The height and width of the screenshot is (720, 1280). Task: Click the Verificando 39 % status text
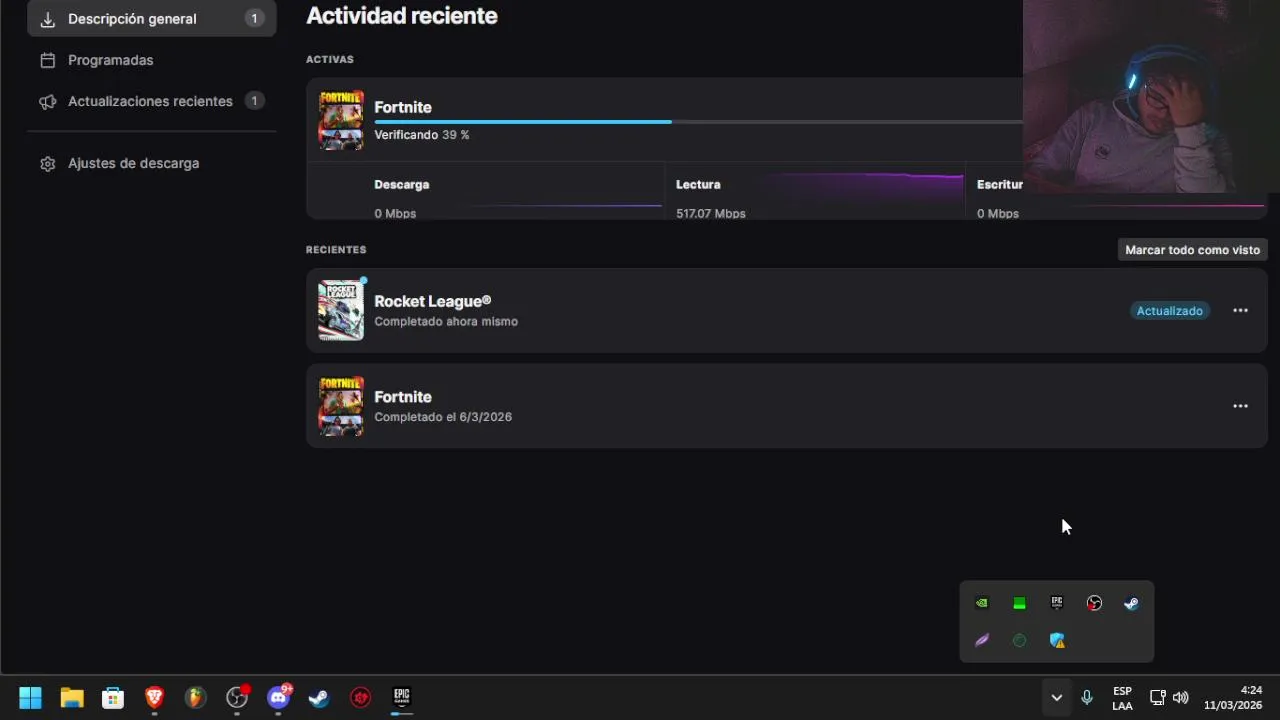422,135
